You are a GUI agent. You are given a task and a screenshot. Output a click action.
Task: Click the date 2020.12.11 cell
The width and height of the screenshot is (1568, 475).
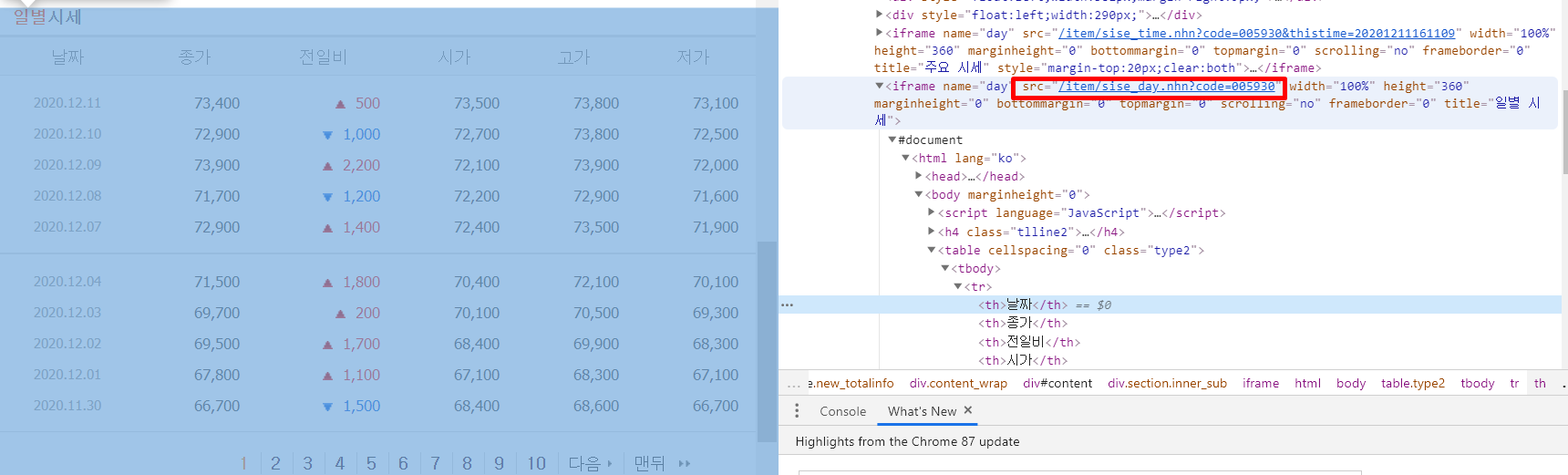point(67,103)
